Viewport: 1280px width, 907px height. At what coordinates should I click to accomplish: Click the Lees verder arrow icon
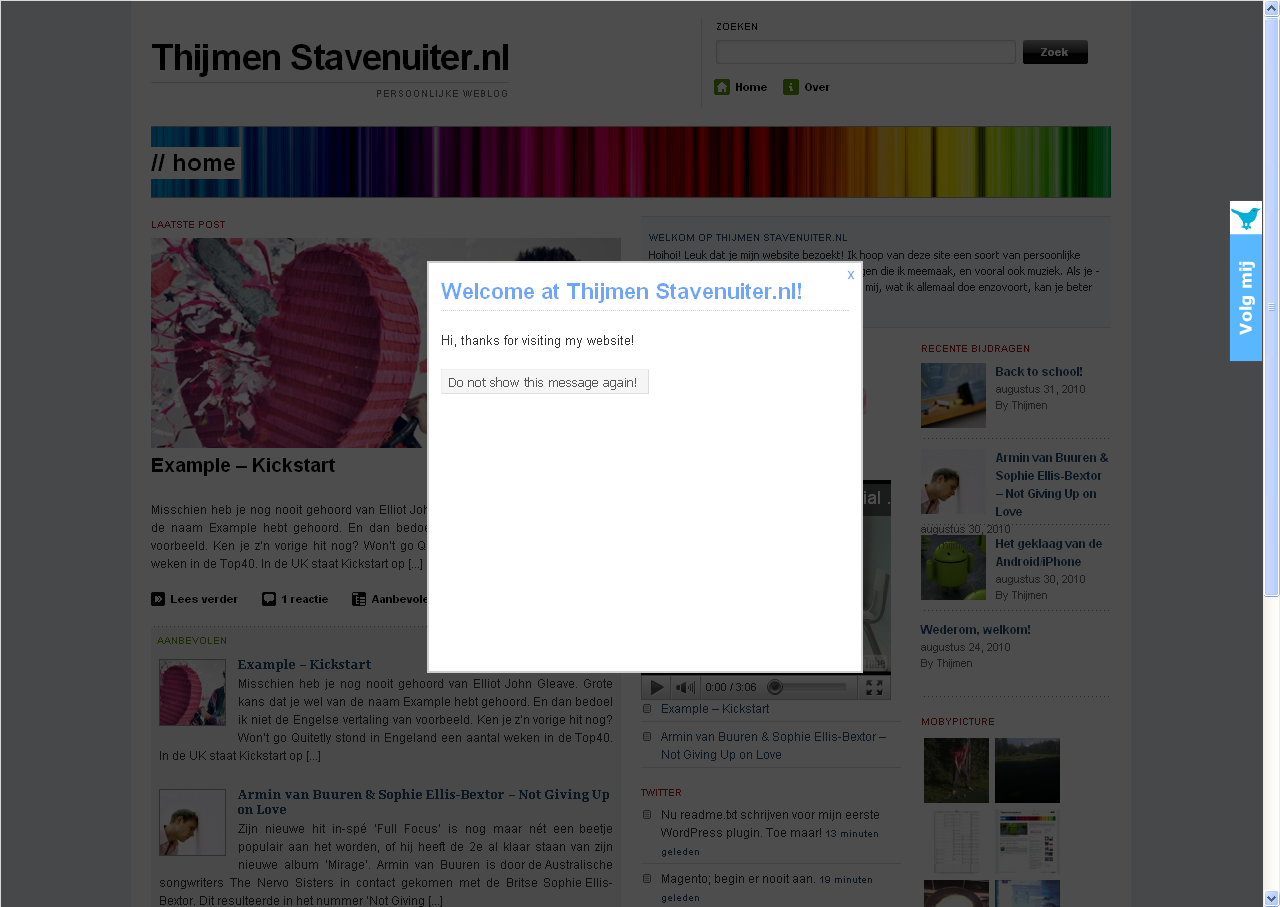click(158, 599)
